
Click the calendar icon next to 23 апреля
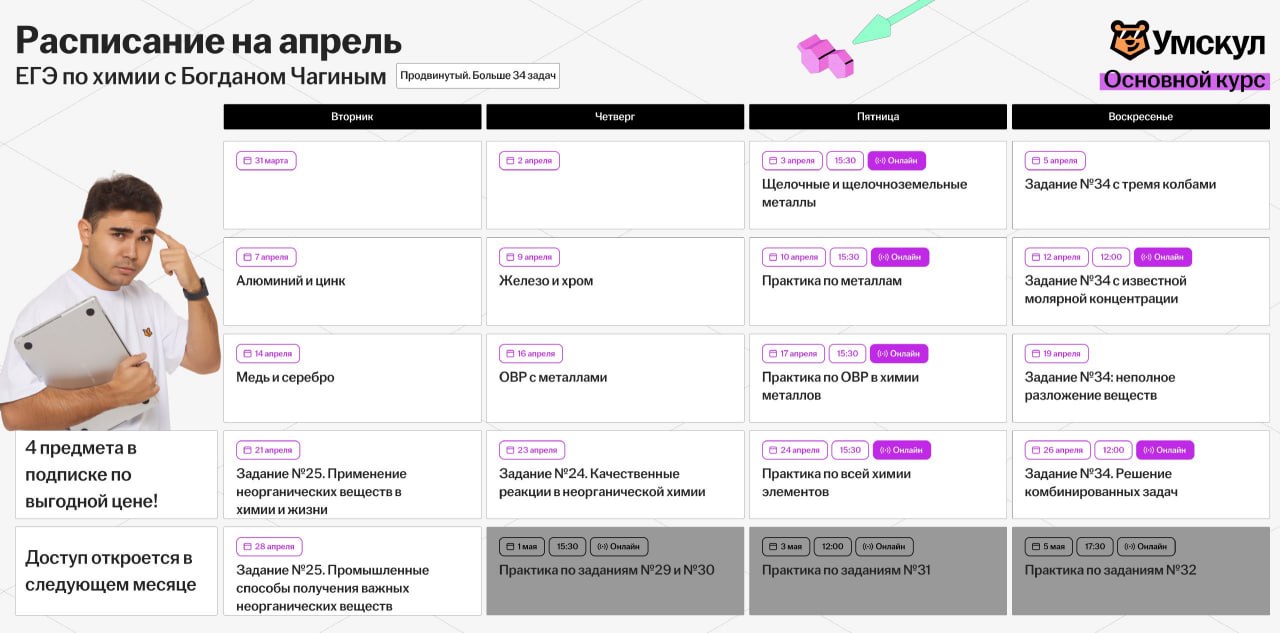click(510, 450)
